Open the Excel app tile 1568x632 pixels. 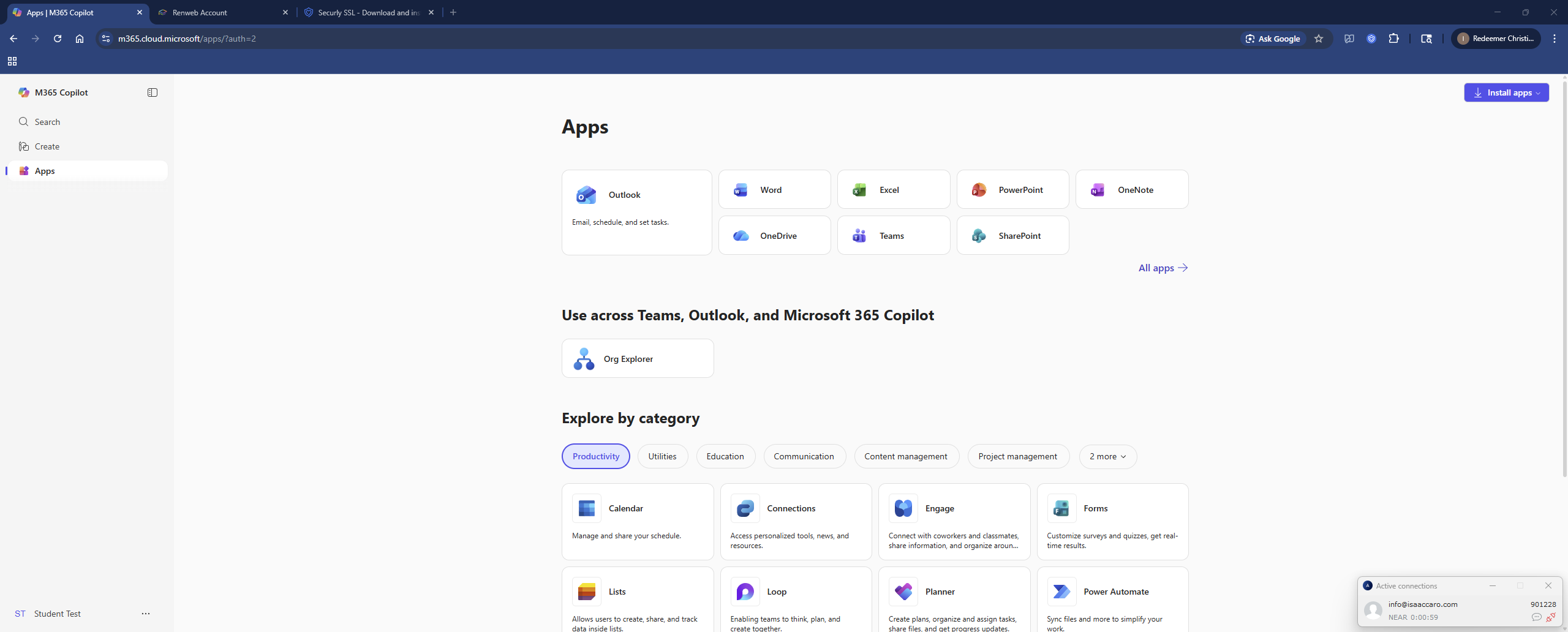pos(894,189)
